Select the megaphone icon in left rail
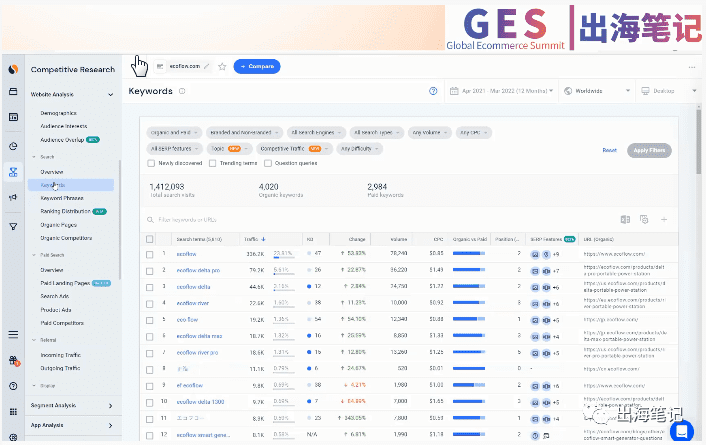The height and width of the screenshot is (445, 706). pyautogui.click(x=13, y=197)
